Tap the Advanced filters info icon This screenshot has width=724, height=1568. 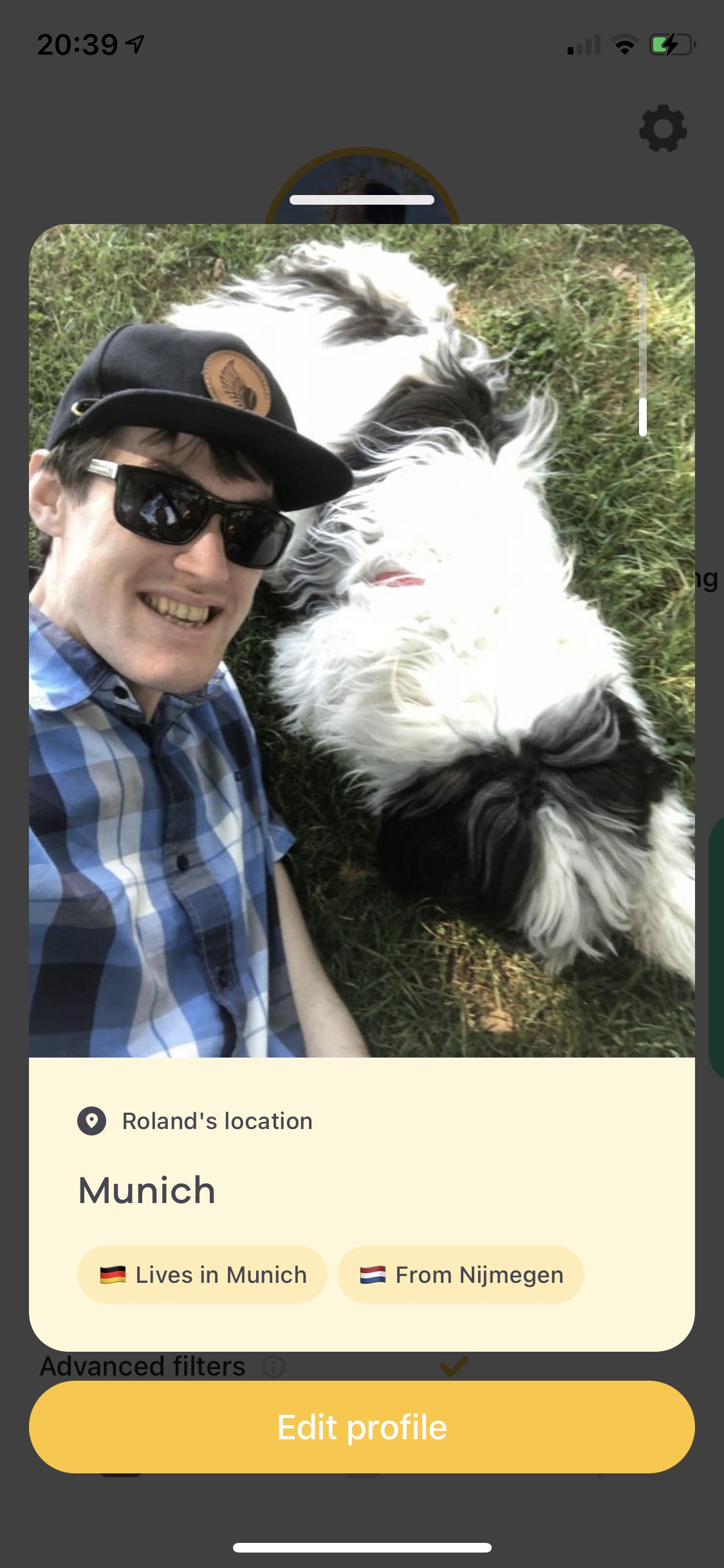coord(274,1366)
